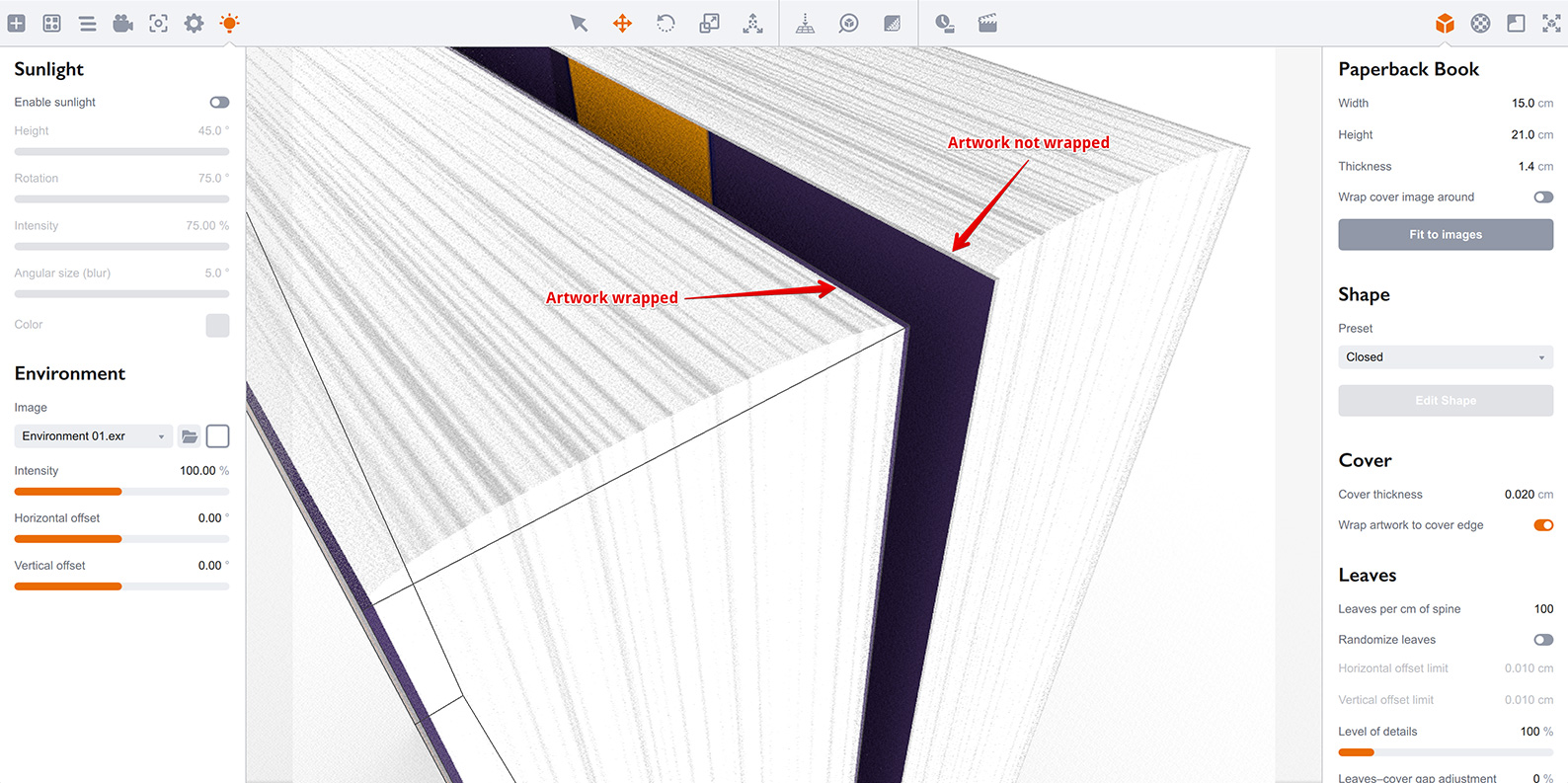Toggle Wrap cover image around
This screenshot has width=1568, height=783.
coord(1543,196)
